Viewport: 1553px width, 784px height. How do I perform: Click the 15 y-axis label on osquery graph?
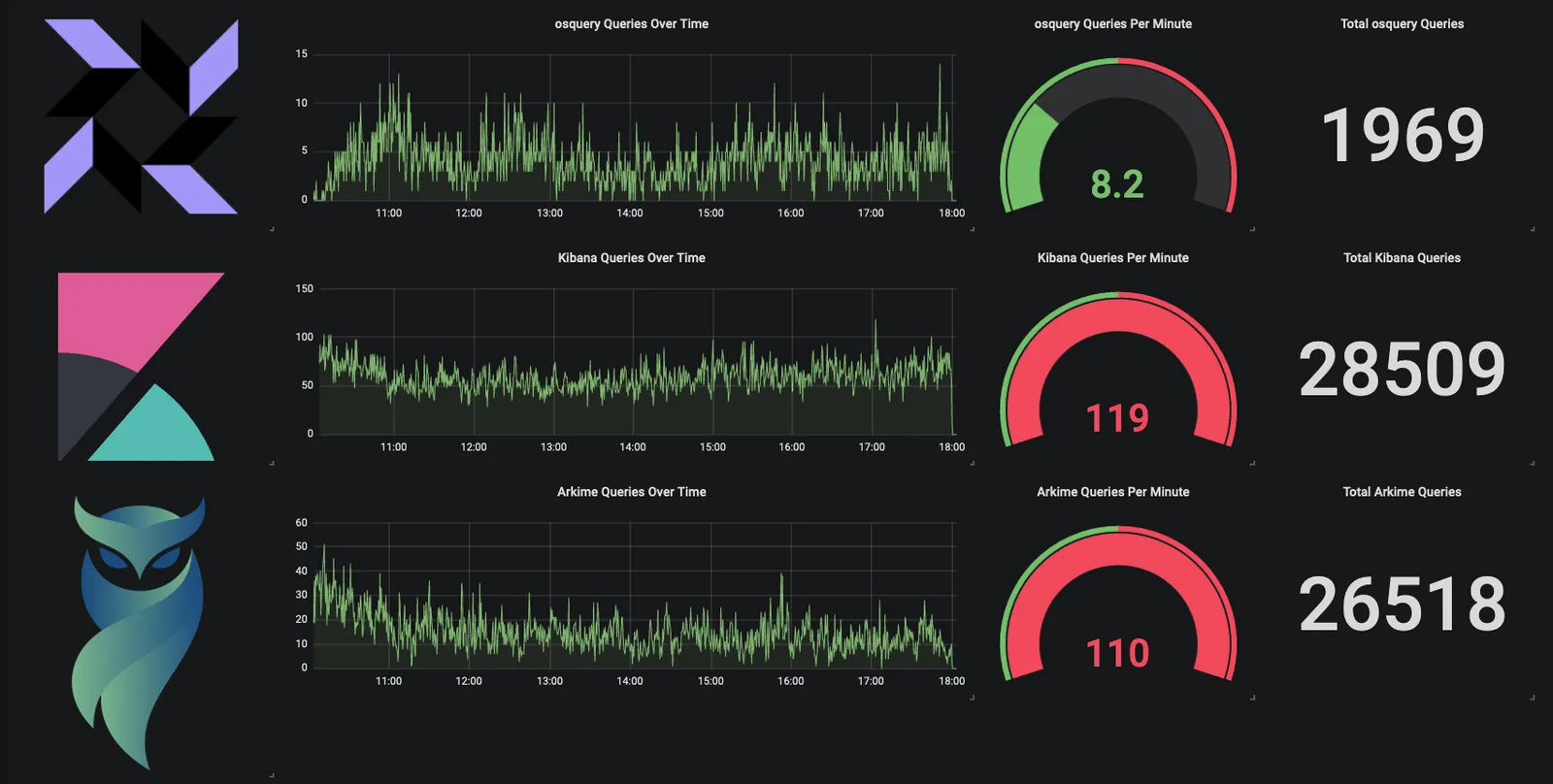302,54
